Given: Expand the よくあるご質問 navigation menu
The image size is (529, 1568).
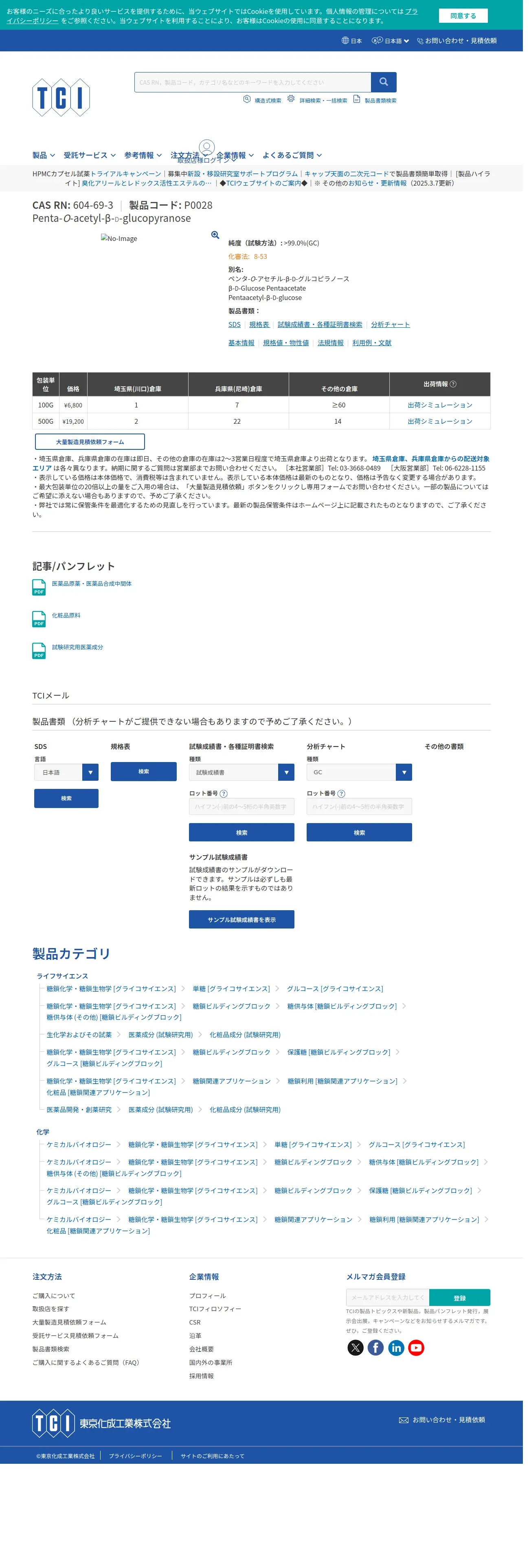Looking at the screenshot, I should click(x=292, y=155).
